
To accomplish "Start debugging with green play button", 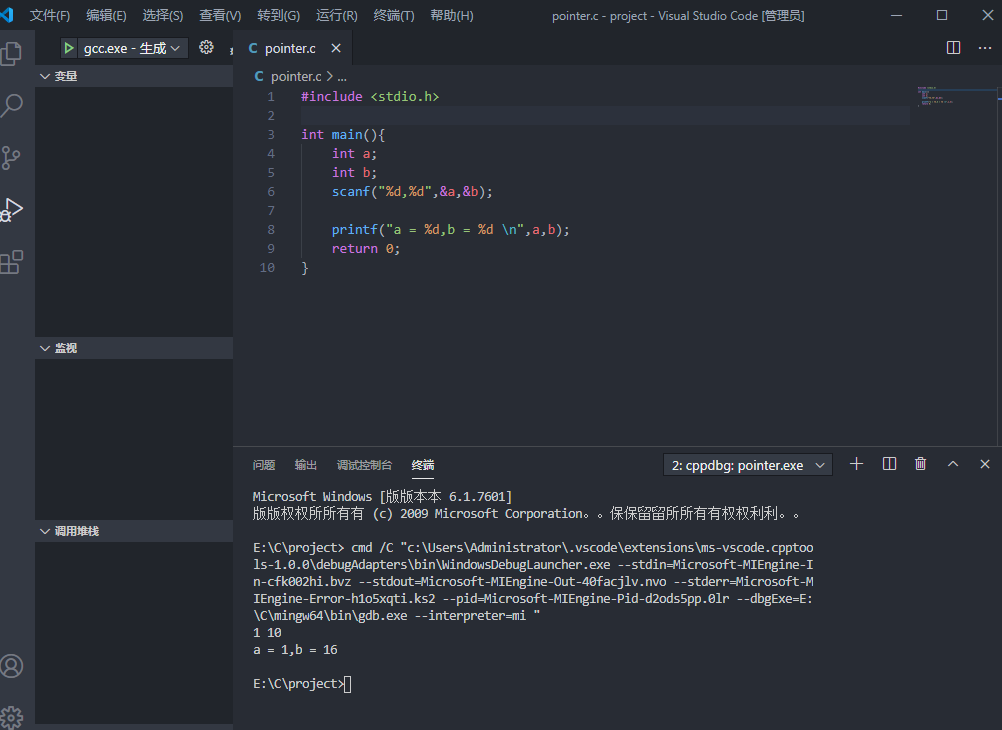I will click(x=69, y=48).
